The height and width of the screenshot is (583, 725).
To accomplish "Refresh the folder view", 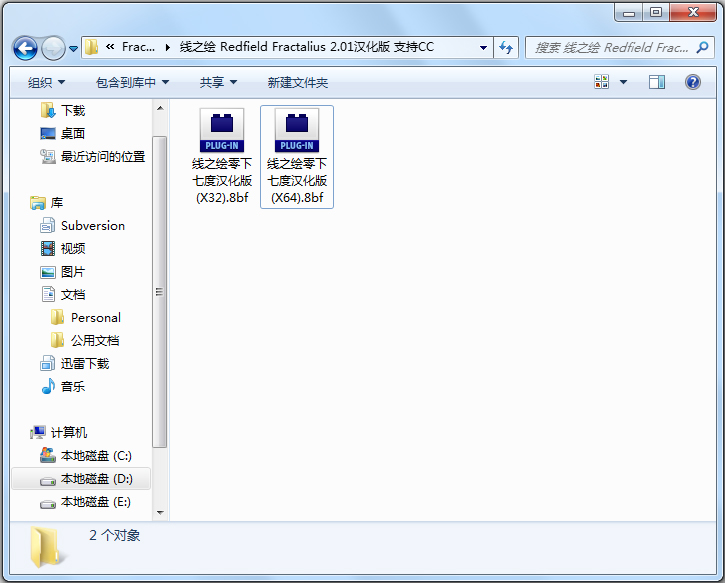I will pos(506,47).
